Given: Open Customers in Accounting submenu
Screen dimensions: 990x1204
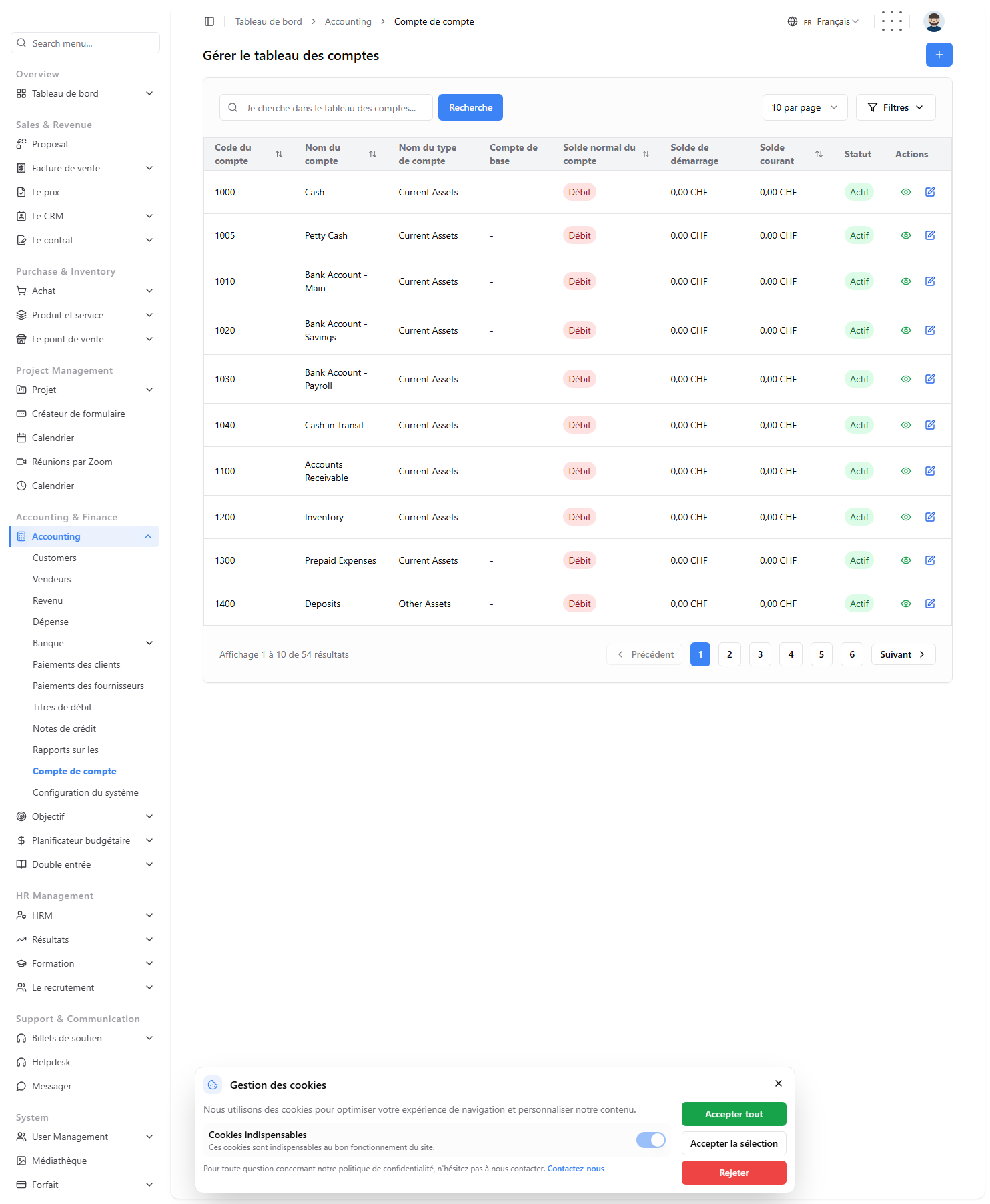Looking at the screenshot, I should pyautogui.click(x=55, y=558).
